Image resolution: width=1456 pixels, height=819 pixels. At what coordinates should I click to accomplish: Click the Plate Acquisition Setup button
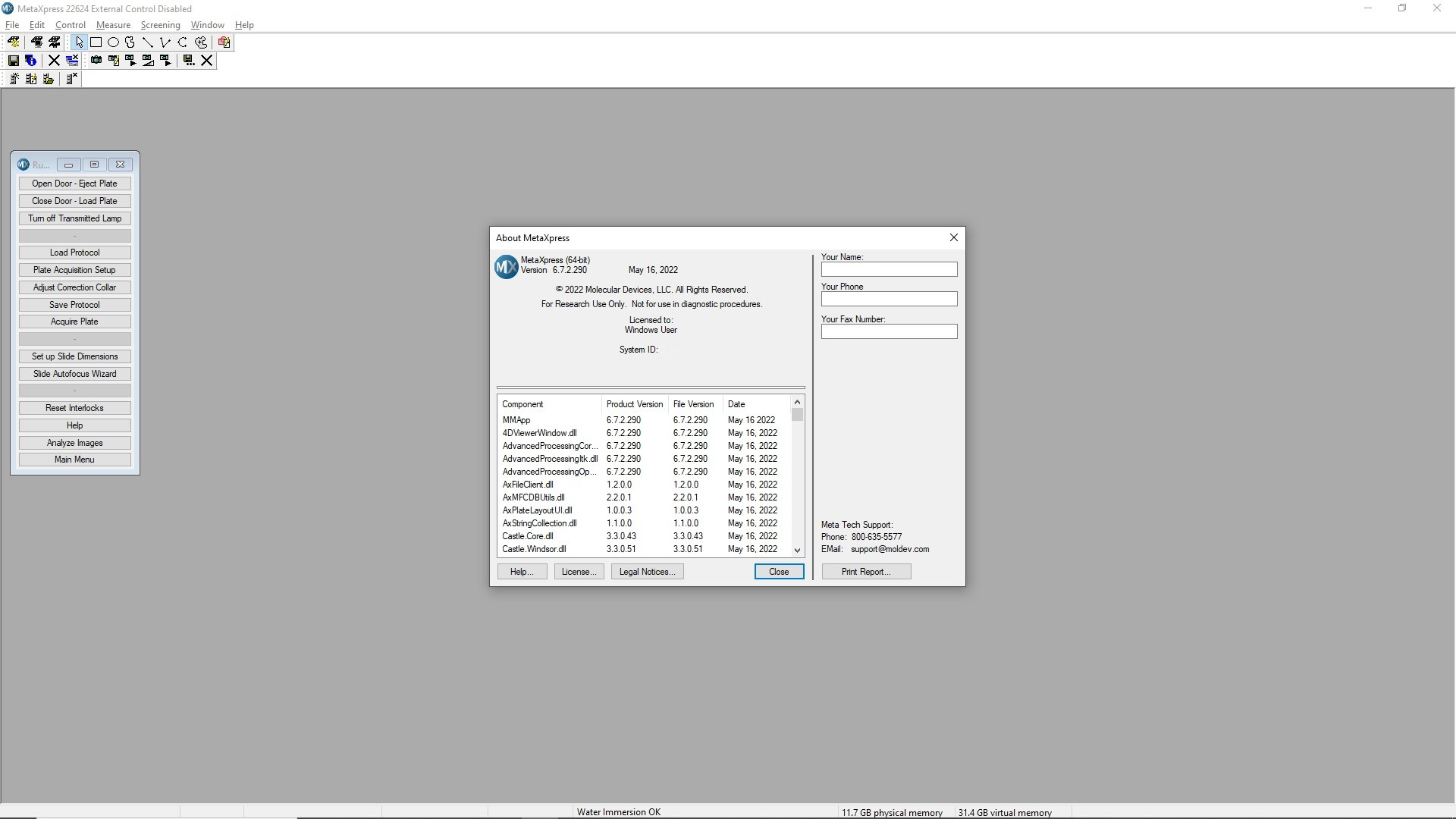(x=74, y=270)
